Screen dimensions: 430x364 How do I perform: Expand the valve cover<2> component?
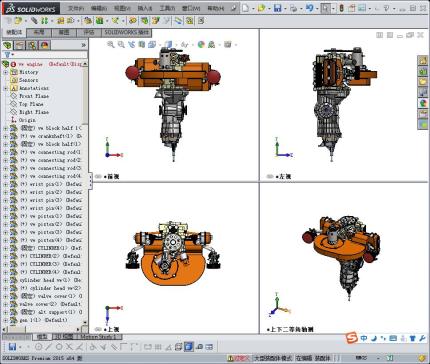5,304
